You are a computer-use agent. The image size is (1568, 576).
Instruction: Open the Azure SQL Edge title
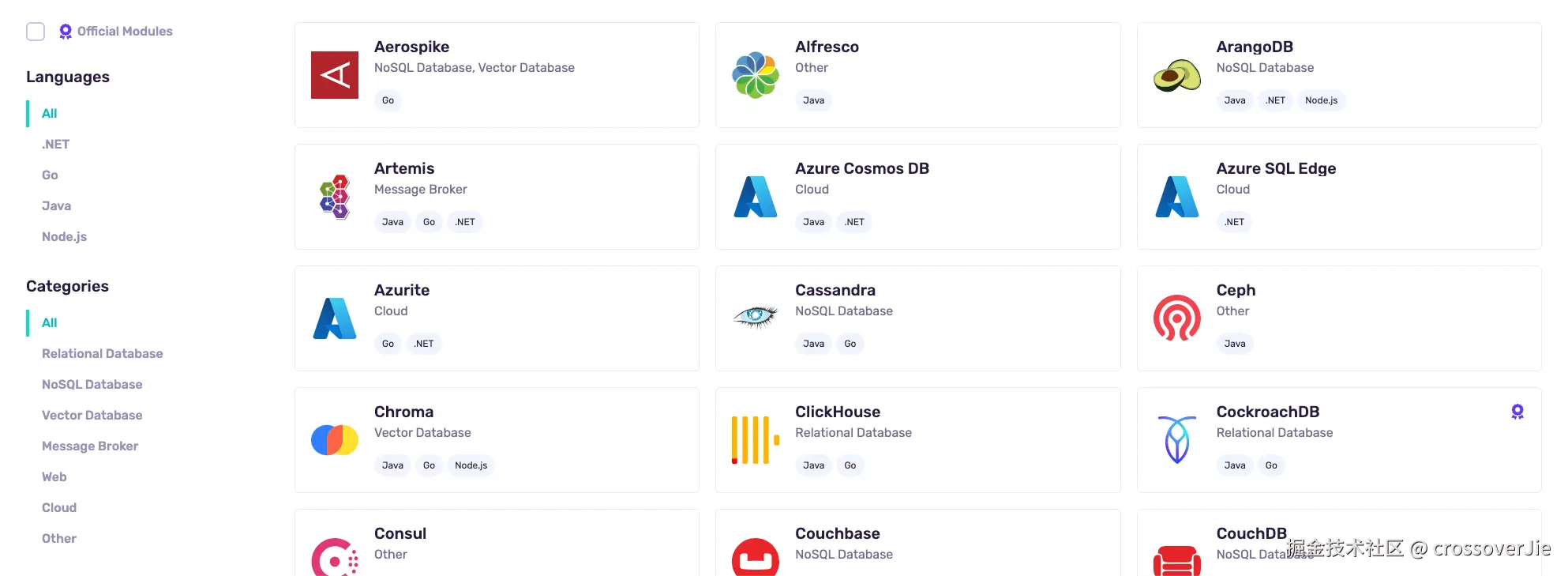tap(1276, 168)
